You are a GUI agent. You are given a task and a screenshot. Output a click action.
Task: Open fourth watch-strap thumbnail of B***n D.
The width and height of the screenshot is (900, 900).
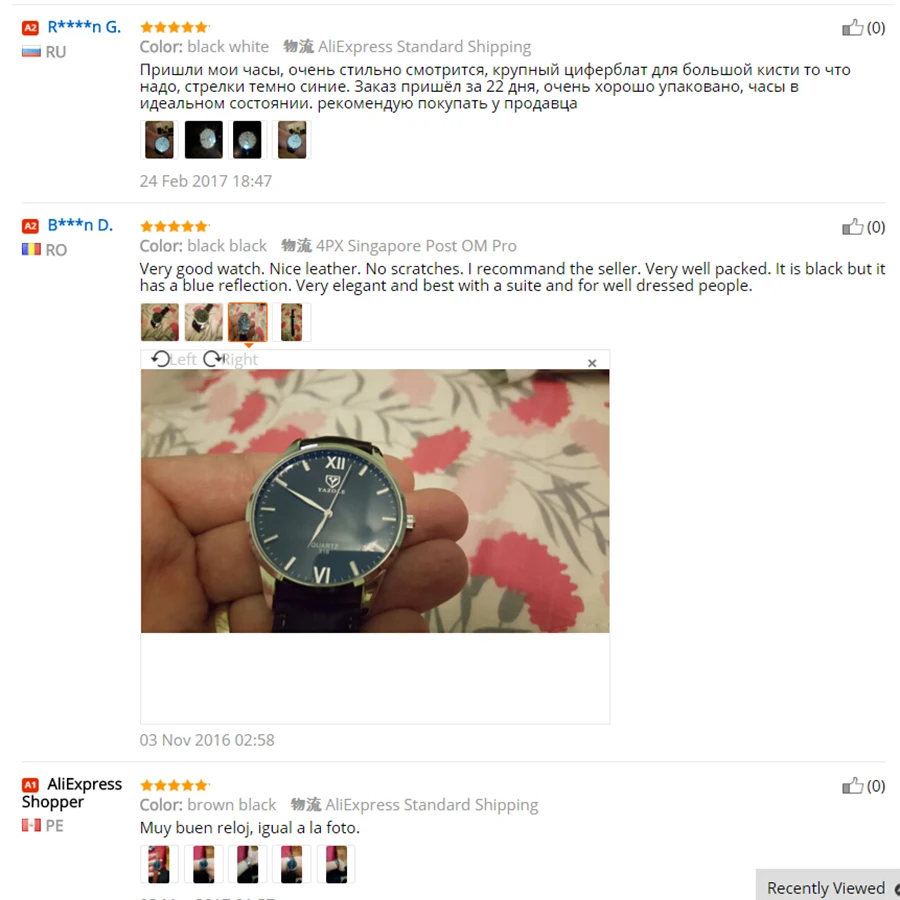[x=292, y=322]
